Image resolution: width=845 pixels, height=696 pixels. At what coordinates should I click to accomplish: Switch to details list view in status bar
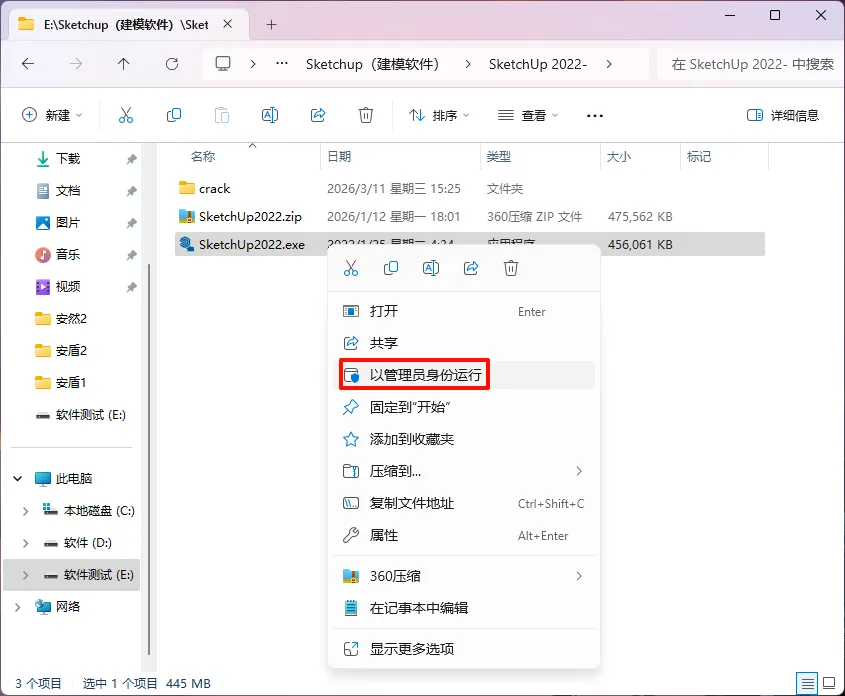(807, 684)
